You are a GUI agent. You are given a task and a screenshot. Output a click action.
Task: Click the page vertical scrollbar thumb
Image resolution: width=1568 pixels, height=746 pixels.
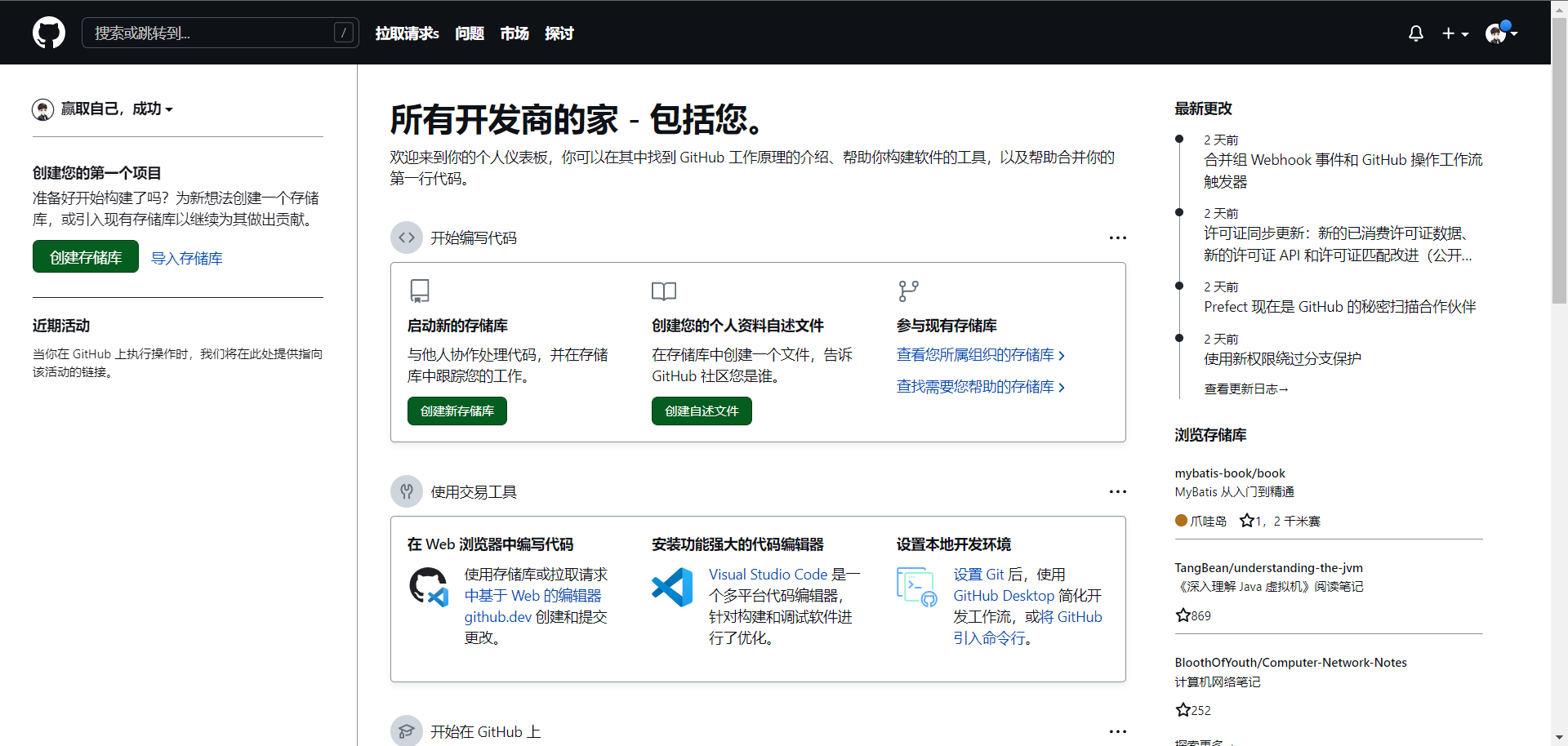pyautogui.click(x=1559, y=159)
